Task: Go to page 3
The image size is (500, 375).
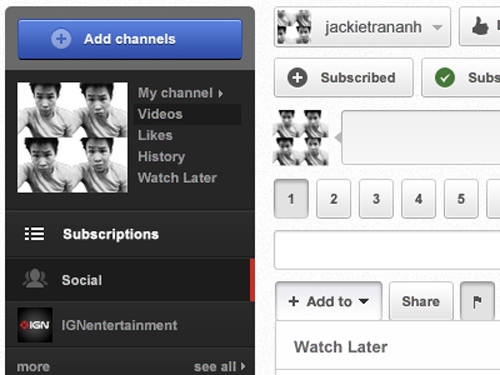Action: tap(376, 199)
